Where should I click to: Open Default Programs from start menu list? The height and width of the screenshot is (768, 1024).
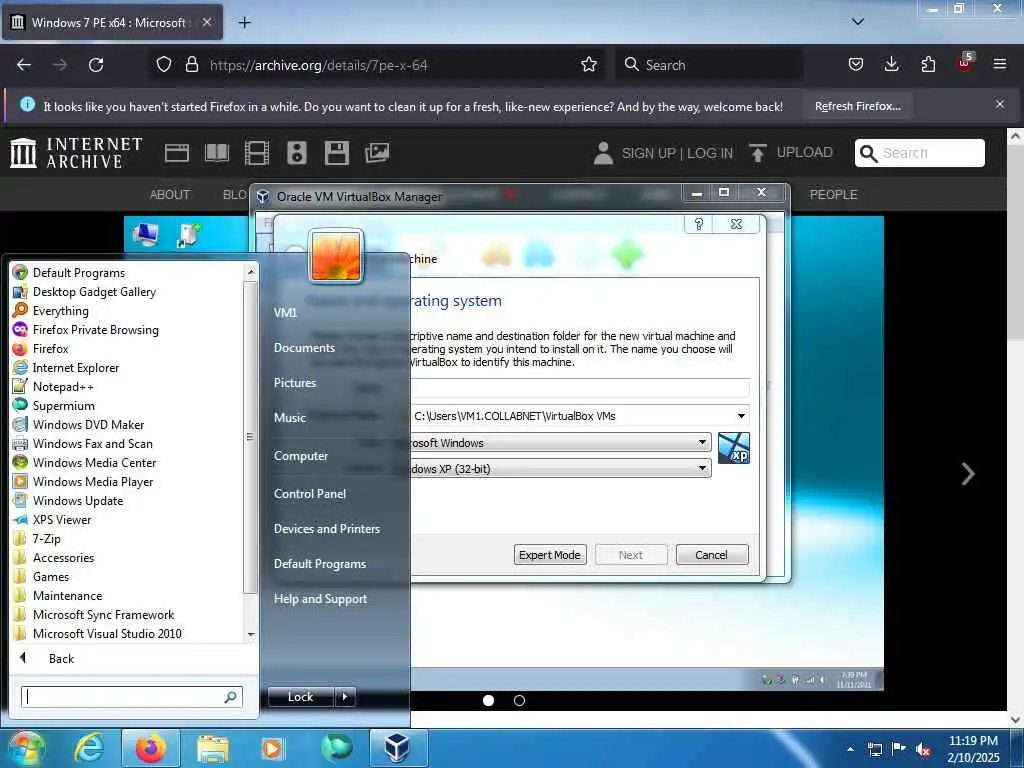click(x=78, y=272)
